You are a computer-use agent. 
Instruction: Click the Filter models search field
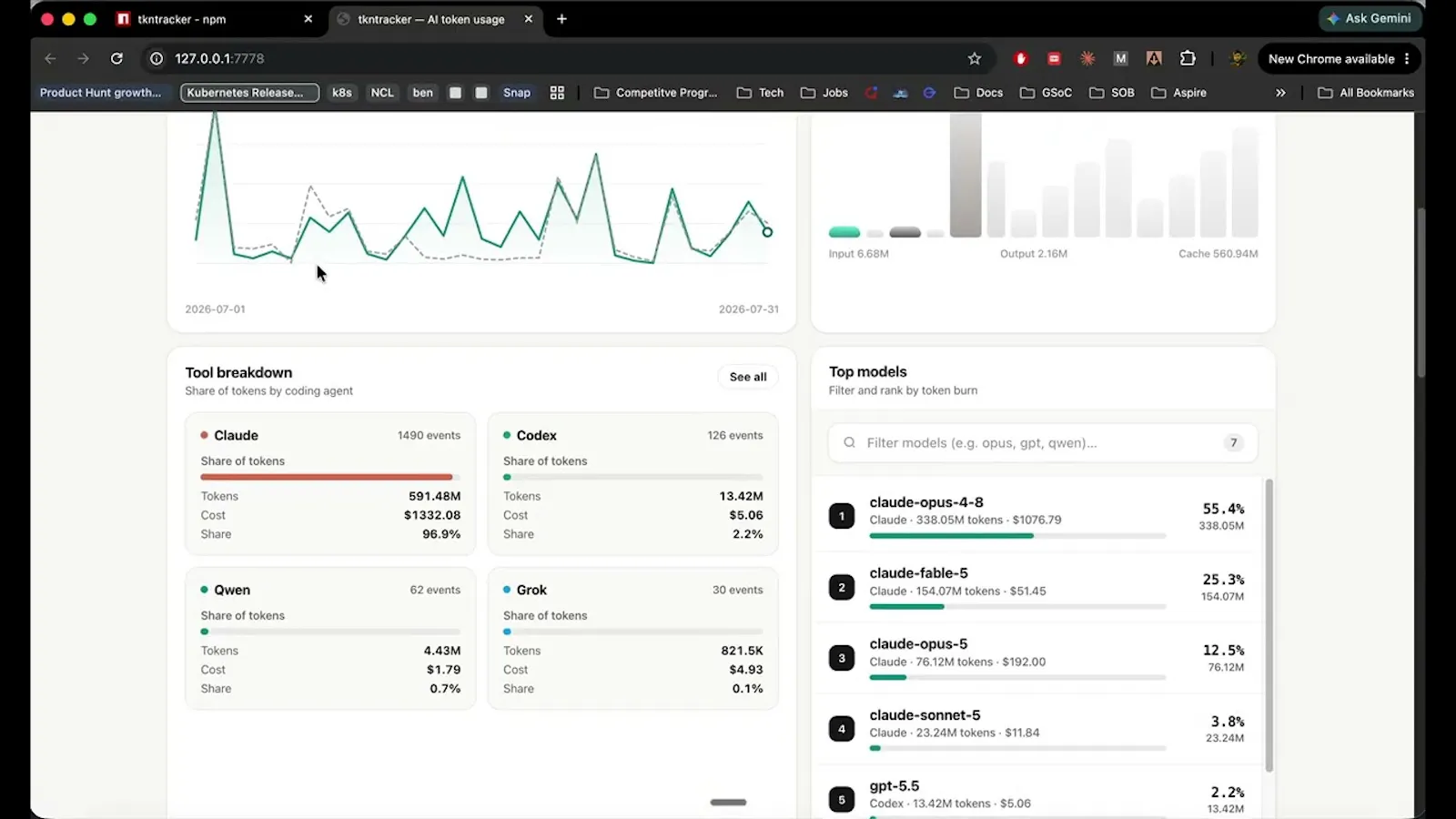pyautogui.click(x=1043, y=443)
